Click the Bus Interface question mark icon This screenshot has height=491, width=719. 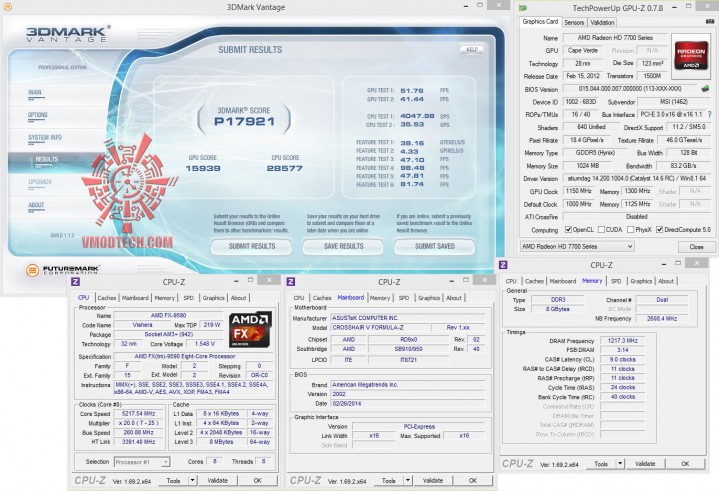710,114
